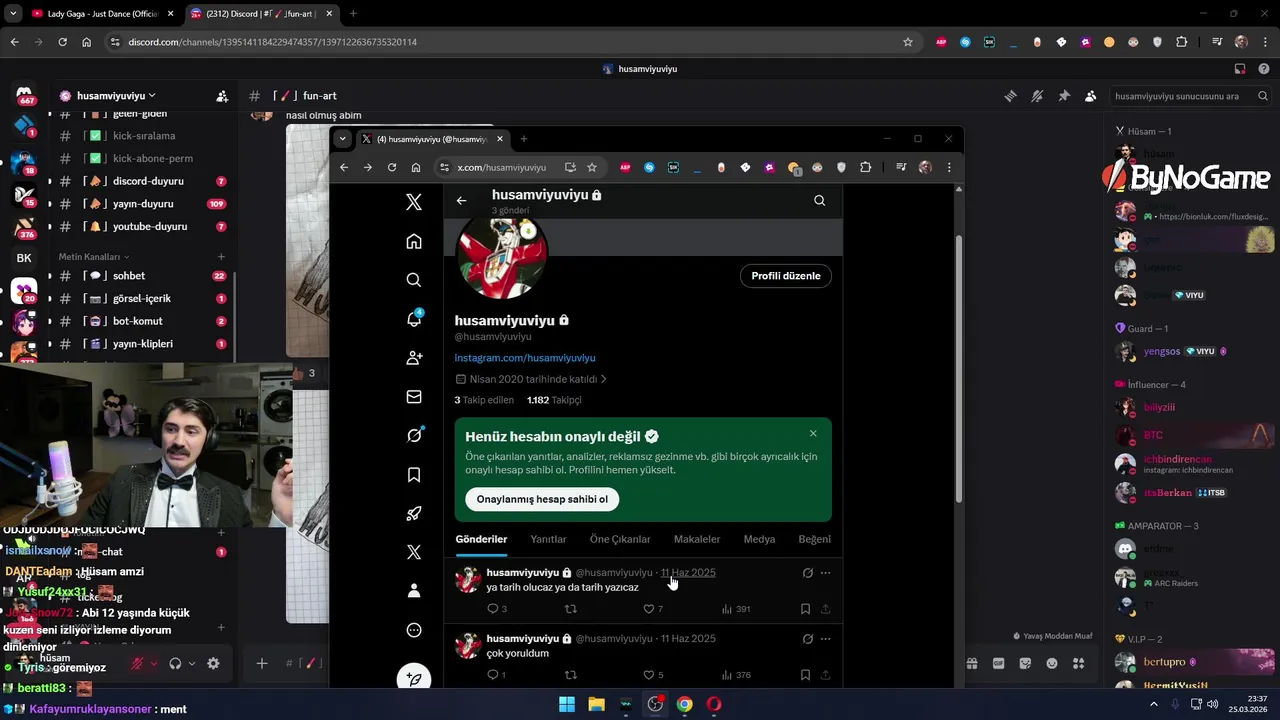The image size is (1280, 720).
Task: Add channel with plus next to Metin Kanalları
Action: point(222,257)
